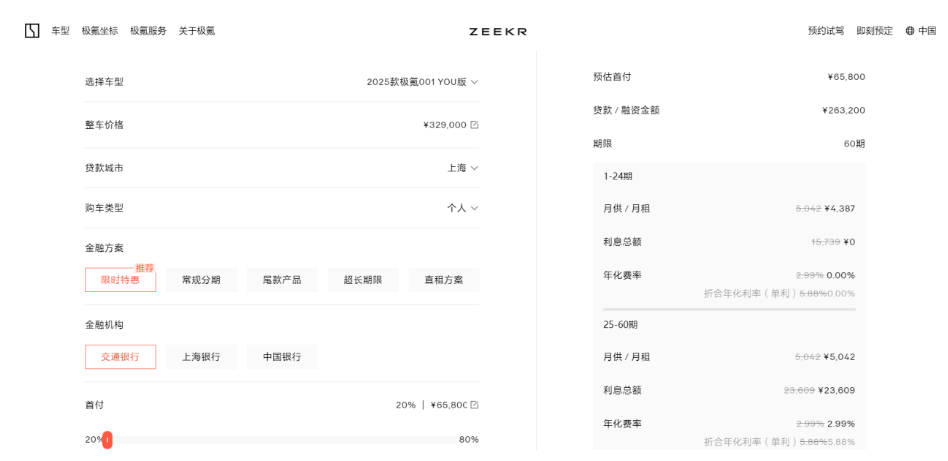Click the ZEEKR wordmark in header

(x=498, y=31)
